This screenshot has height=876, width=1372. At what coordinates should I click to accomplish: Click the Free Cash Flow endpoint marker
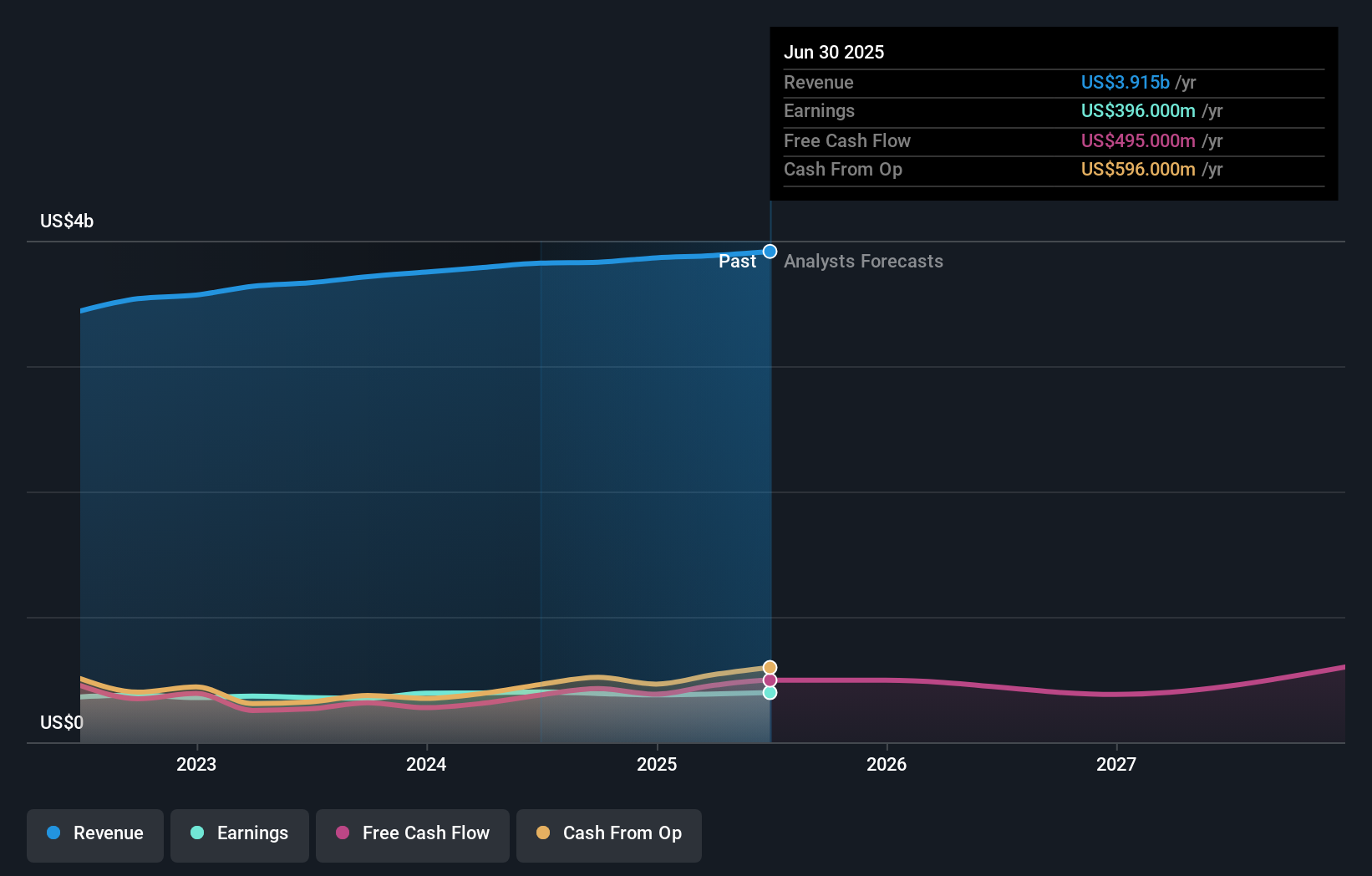pyautogui.click(x=770, y=680)
